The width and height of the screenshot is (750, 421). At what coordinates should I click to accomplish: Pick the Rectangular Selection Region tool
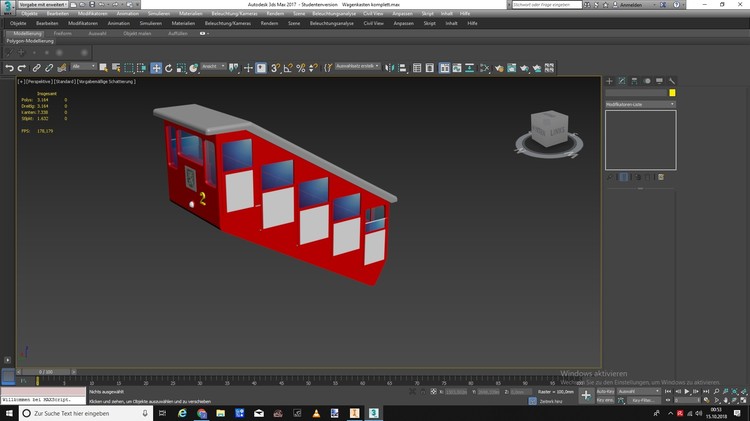[x=129, y=68]
